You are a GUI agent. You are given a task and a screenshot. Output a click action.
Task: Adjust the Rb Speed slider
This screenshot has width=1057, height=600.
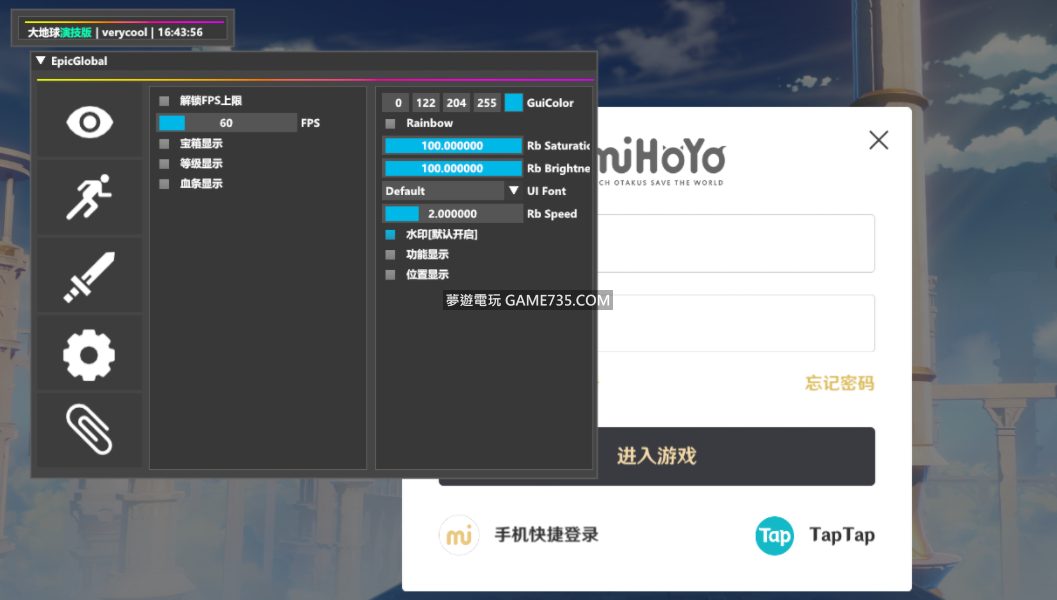click(x=452, y=214)
